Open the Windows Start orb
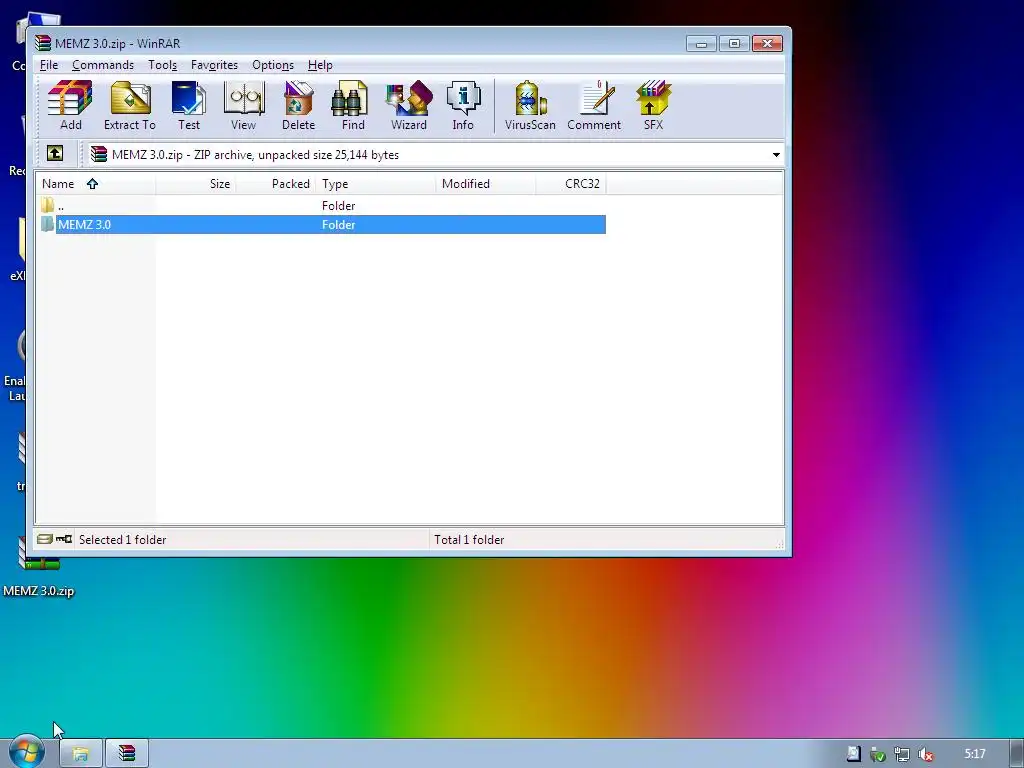1024x768 pixels. [x=27, y=752]
